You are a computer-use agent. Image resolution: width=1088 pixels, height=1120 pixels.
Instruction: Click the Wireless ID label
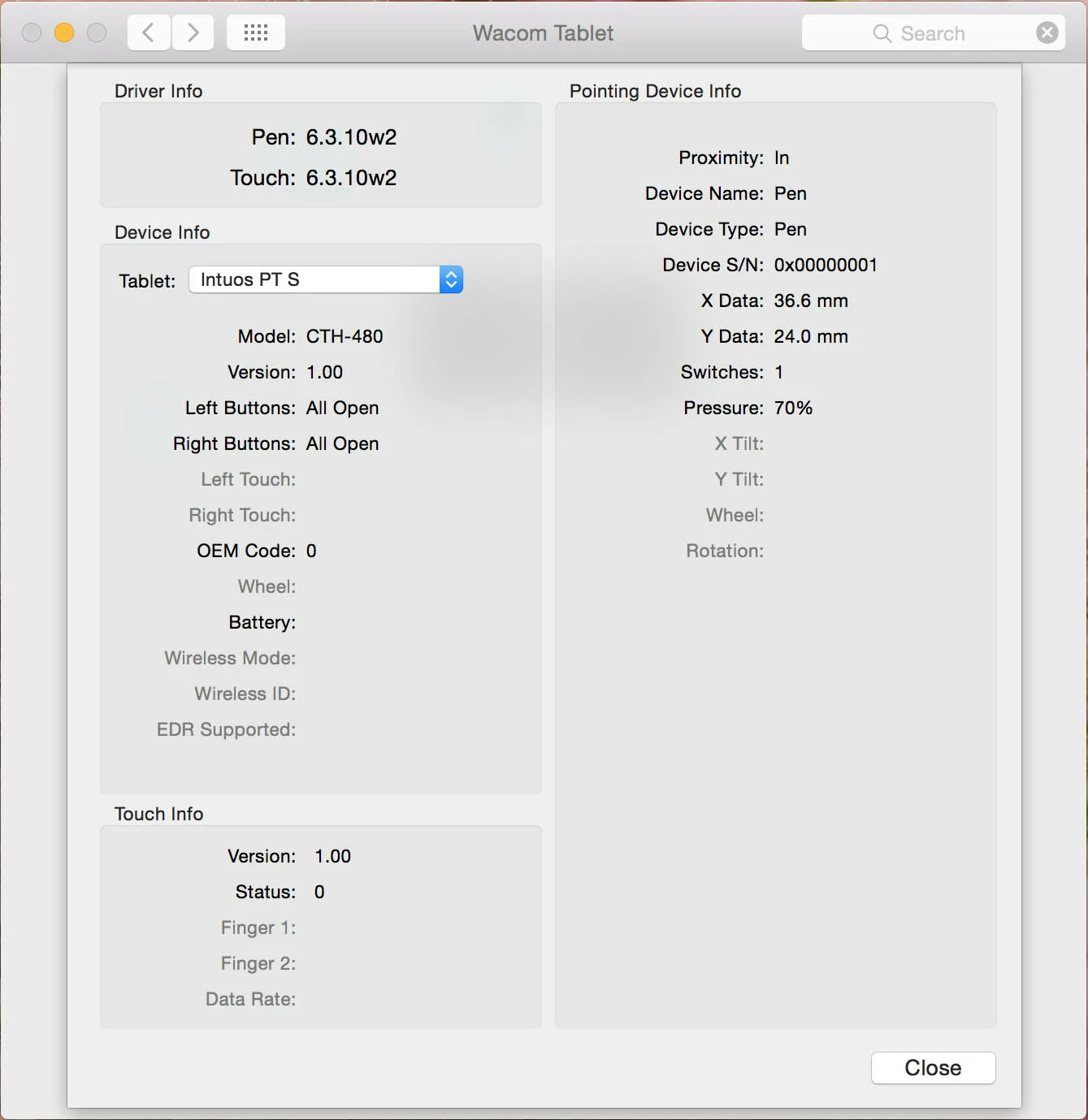click(245, 694)
